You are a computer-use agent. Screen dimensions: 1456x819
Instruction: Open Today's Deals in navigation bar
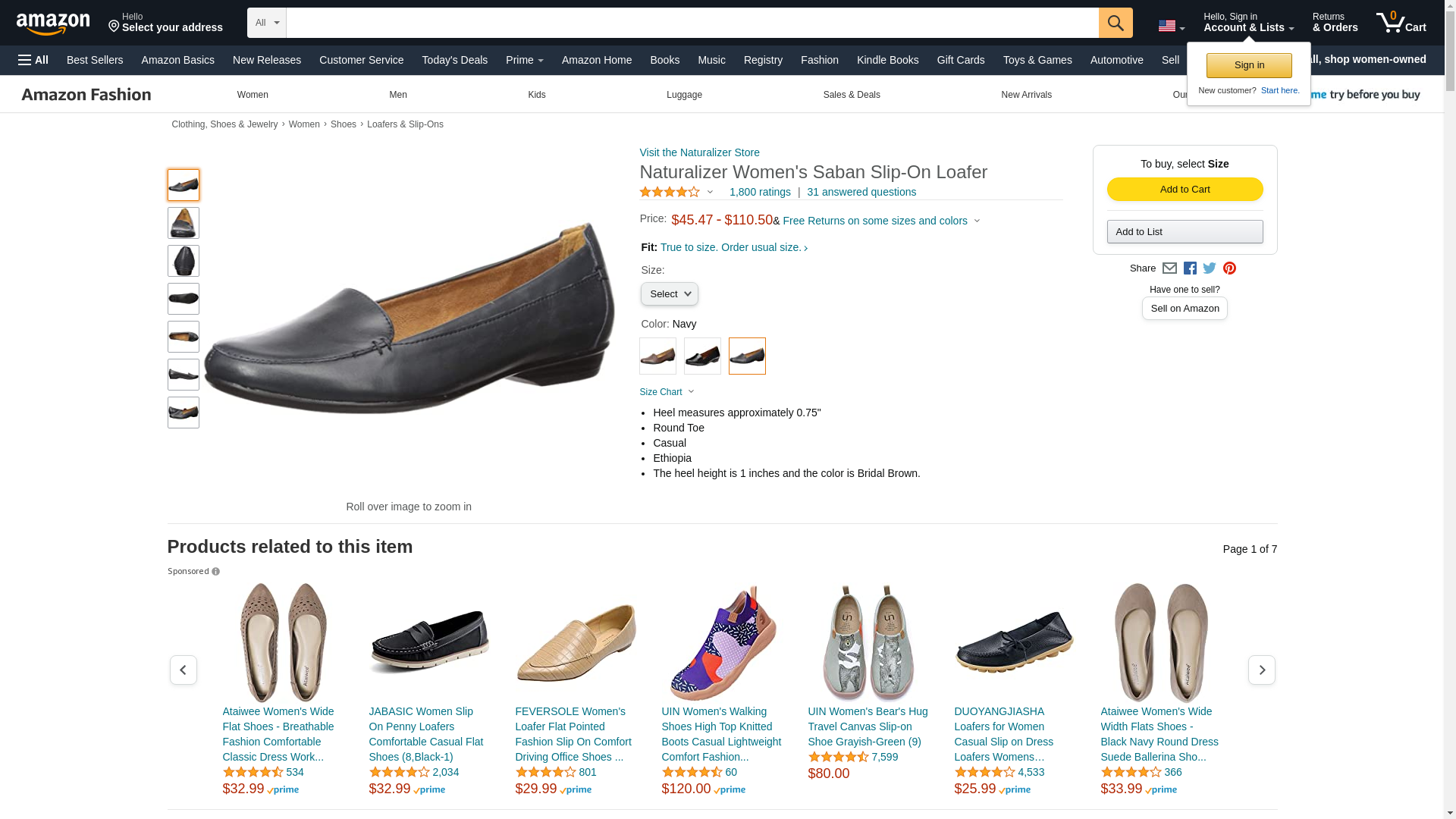(x=454, y=60)
